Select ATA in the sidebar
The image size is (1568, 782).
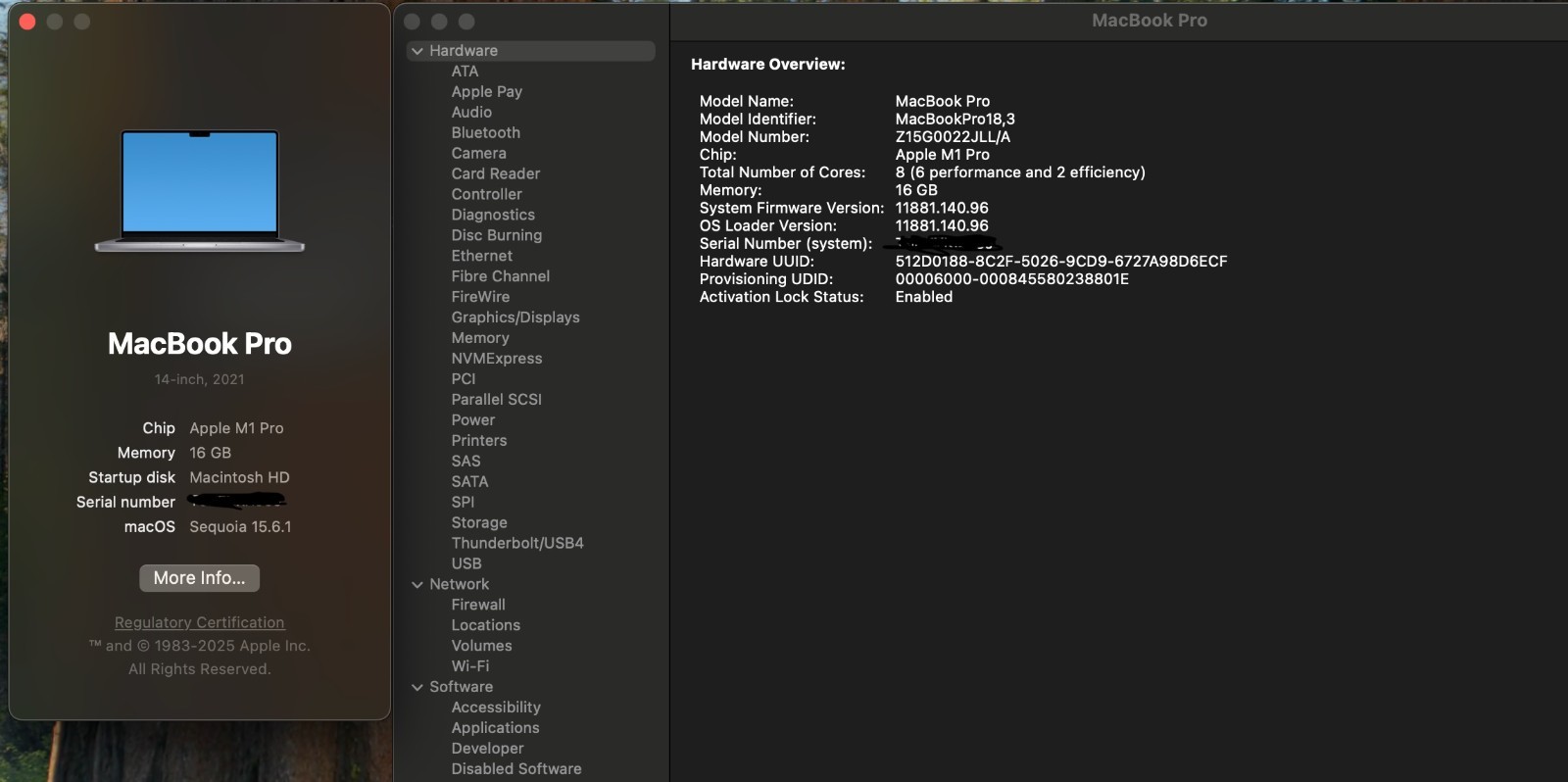point(465,72)
